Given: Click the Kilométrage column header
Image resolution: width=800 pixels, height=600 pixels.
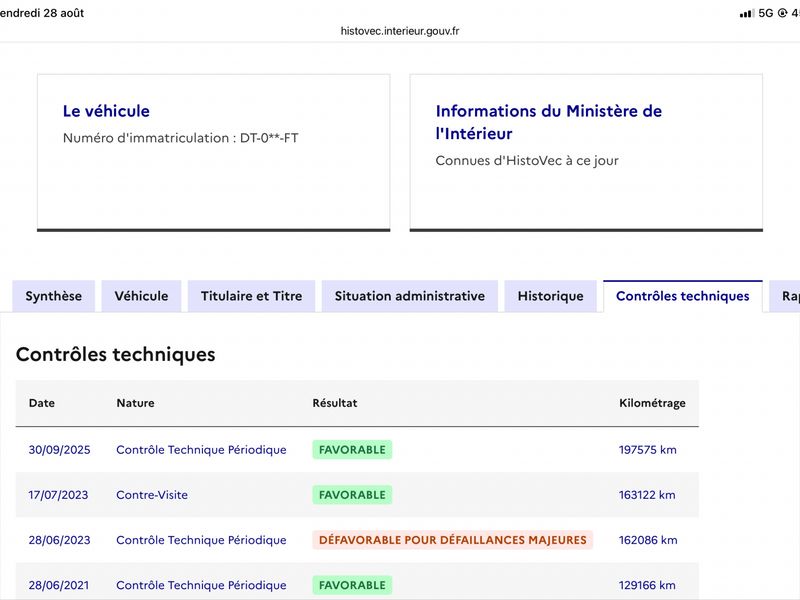Looking at the screenshot, I should (652, 403).
